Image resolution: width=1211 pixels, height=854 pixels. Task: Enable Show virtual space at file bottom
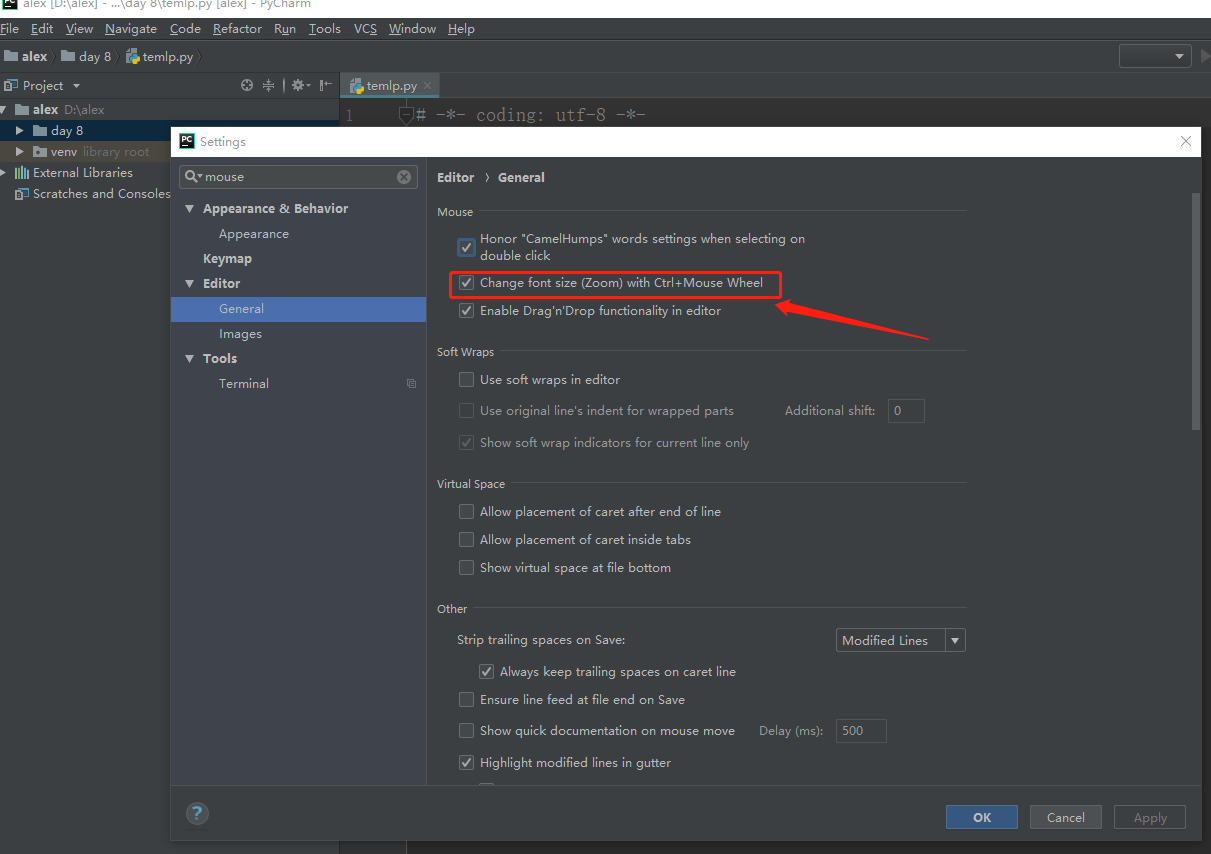tap(466, 568)
